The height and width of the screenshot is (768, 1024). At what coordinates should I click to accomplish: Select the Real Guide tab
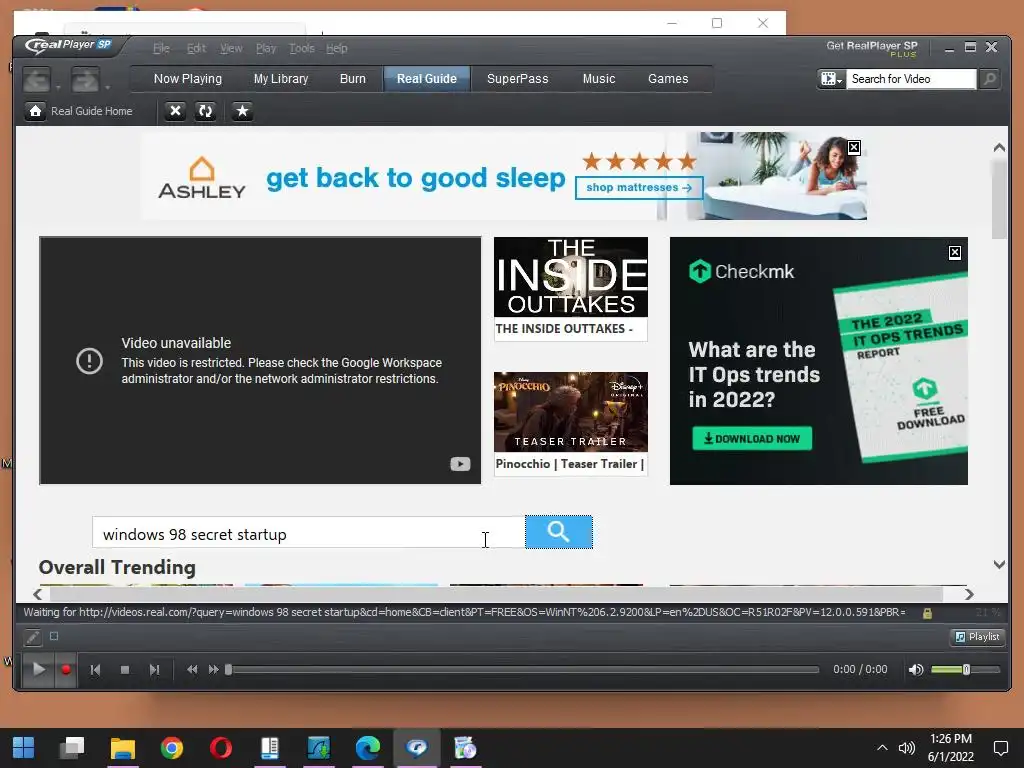tap(426, 78)
